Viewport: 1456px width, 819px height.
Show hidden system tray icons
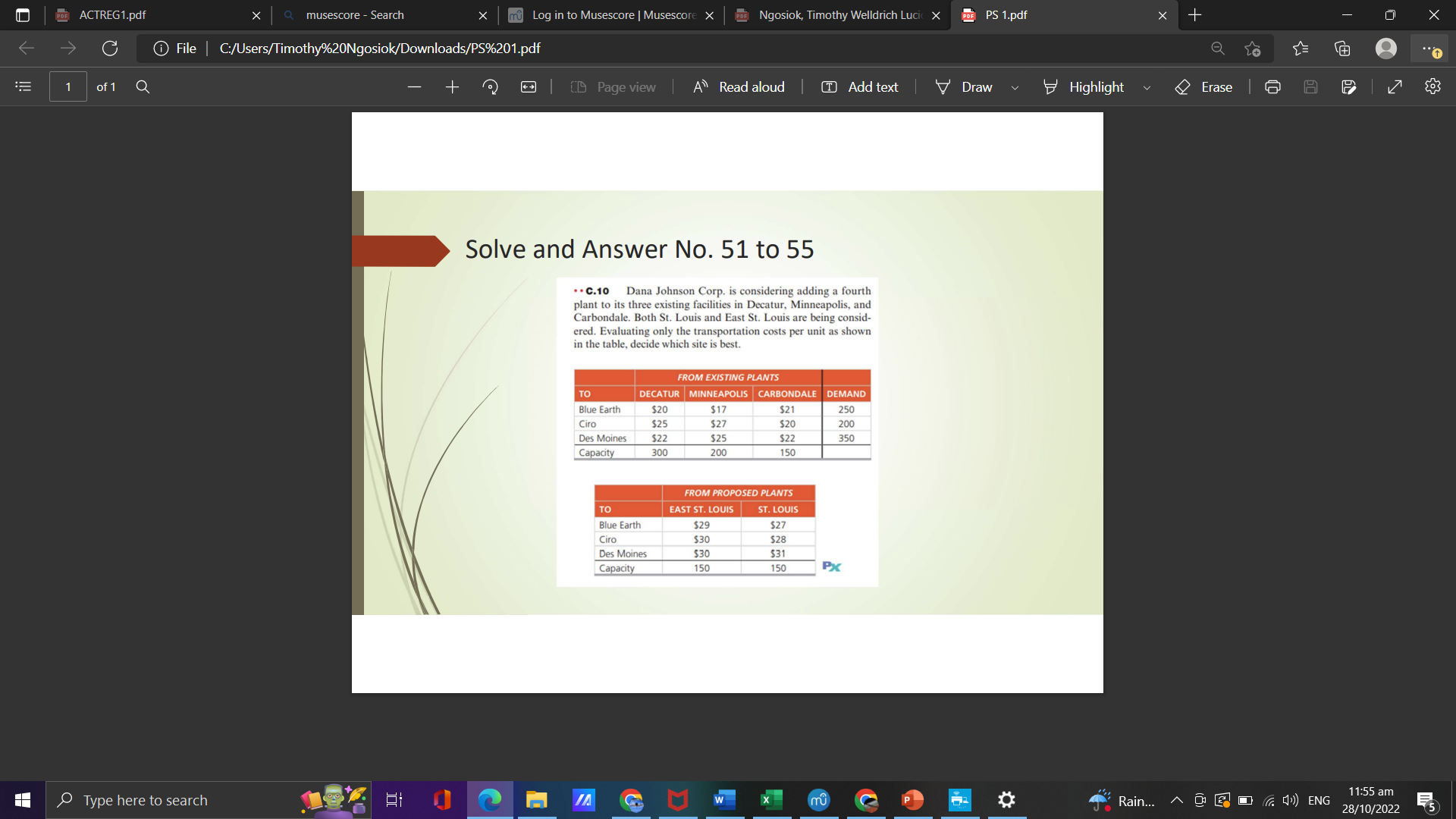tap(1176, 799)
